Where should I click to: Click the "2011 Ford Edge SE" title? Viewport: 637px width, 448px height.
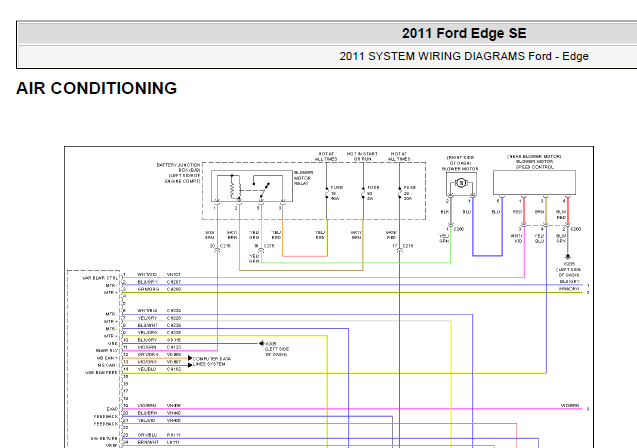[464, 33]
